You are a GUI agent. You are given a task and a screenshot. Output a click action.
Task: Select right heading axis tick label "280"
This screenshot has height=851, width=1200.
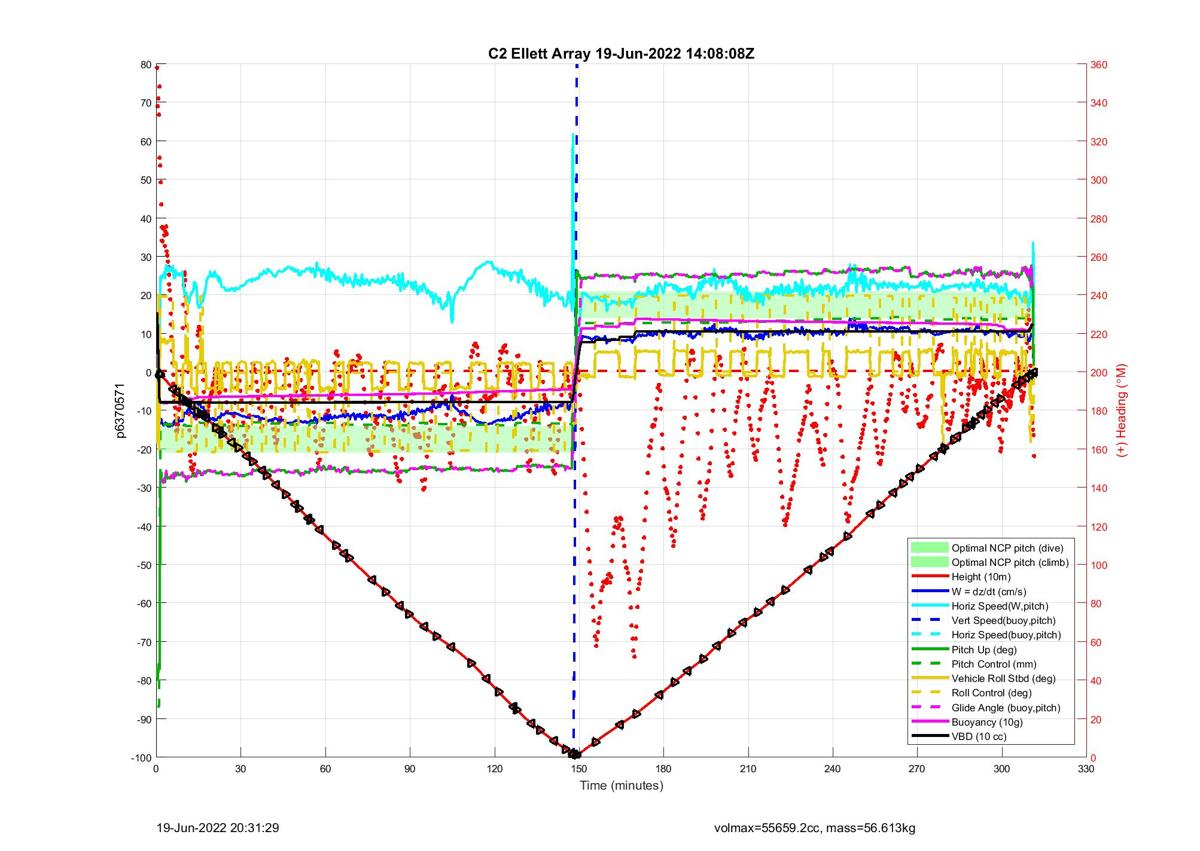point(1100,219)
